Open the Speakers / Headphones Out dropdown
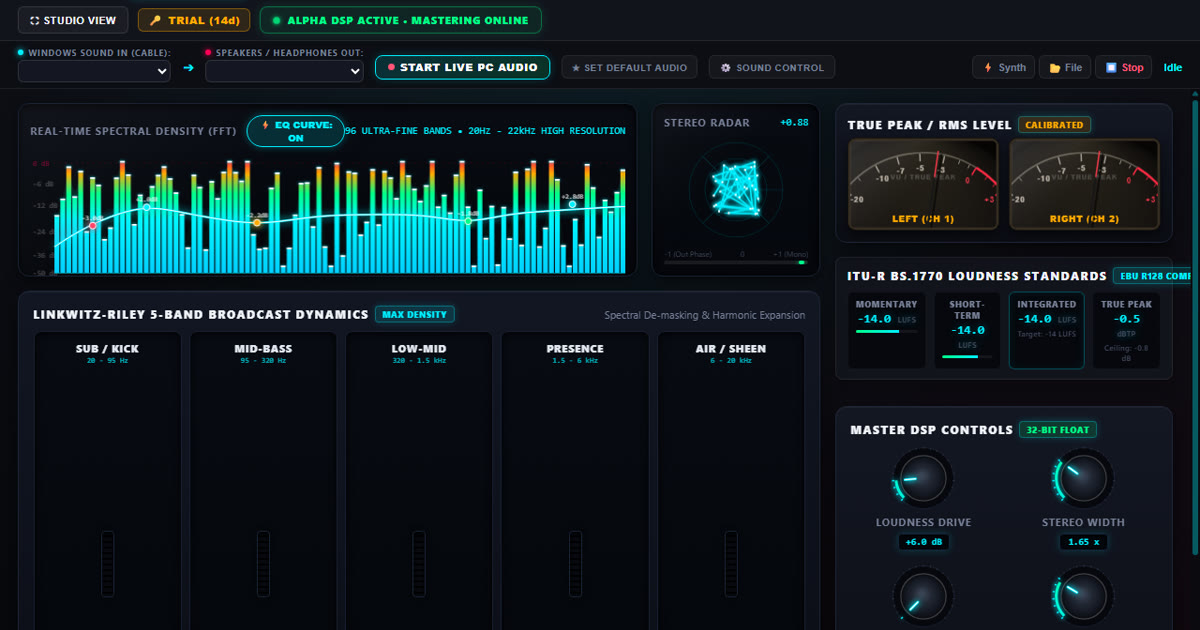1200x630 pixels. [x=284, y=71]
